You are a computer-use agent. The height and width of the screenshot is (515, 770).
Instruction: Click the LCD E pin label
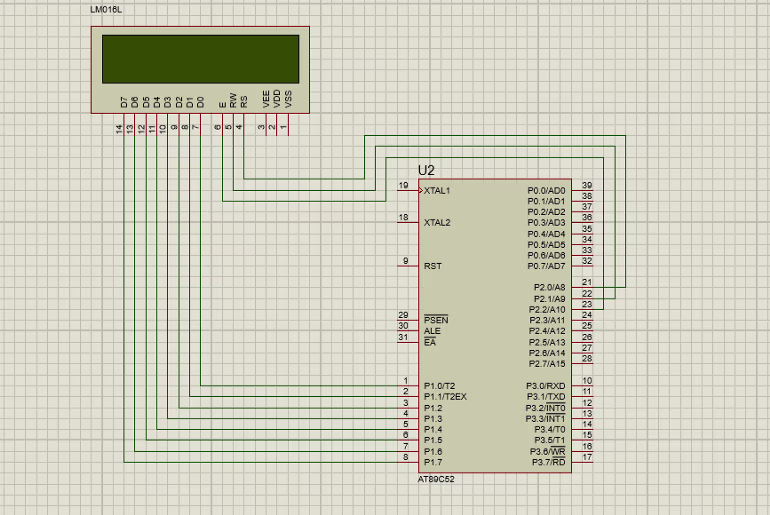pyautogui.click(x=222, y=105)
